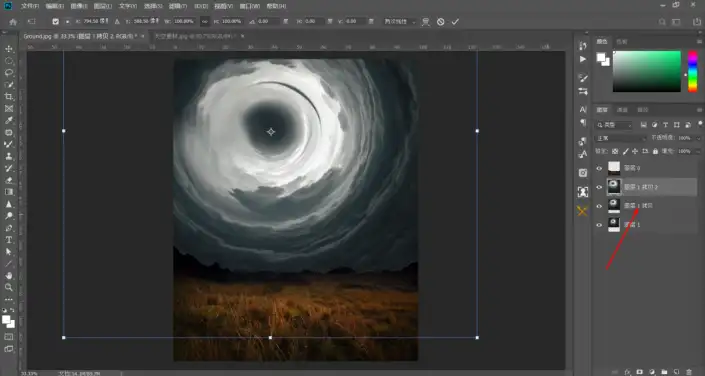The height and width of the screenshot is (376, 705).
Task: Pick a color in the color field
Action: [647, 71]
